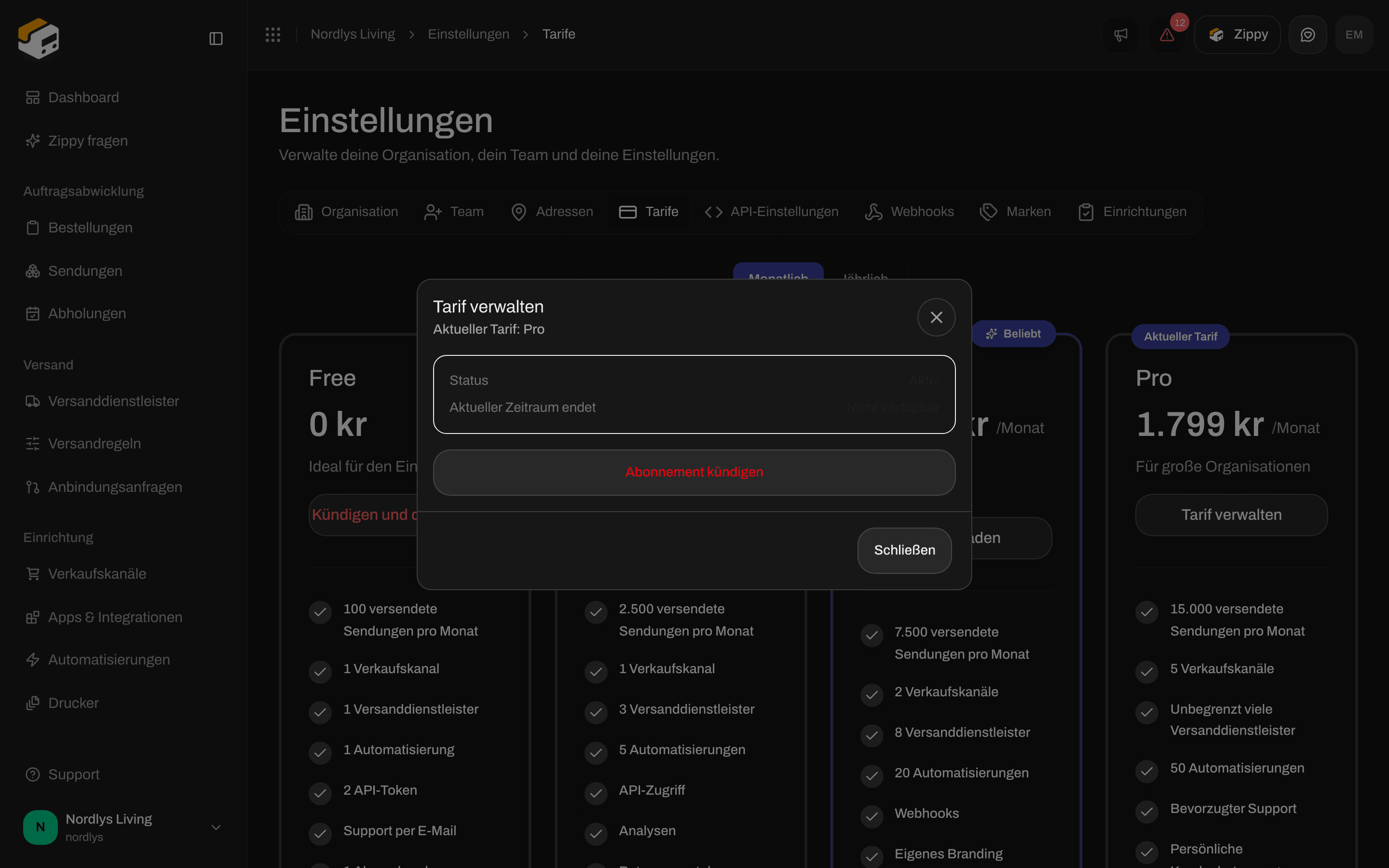This screenshot has height=868, width=1389.
Task: Switch to the Team tab
Action: click(453, 212)
